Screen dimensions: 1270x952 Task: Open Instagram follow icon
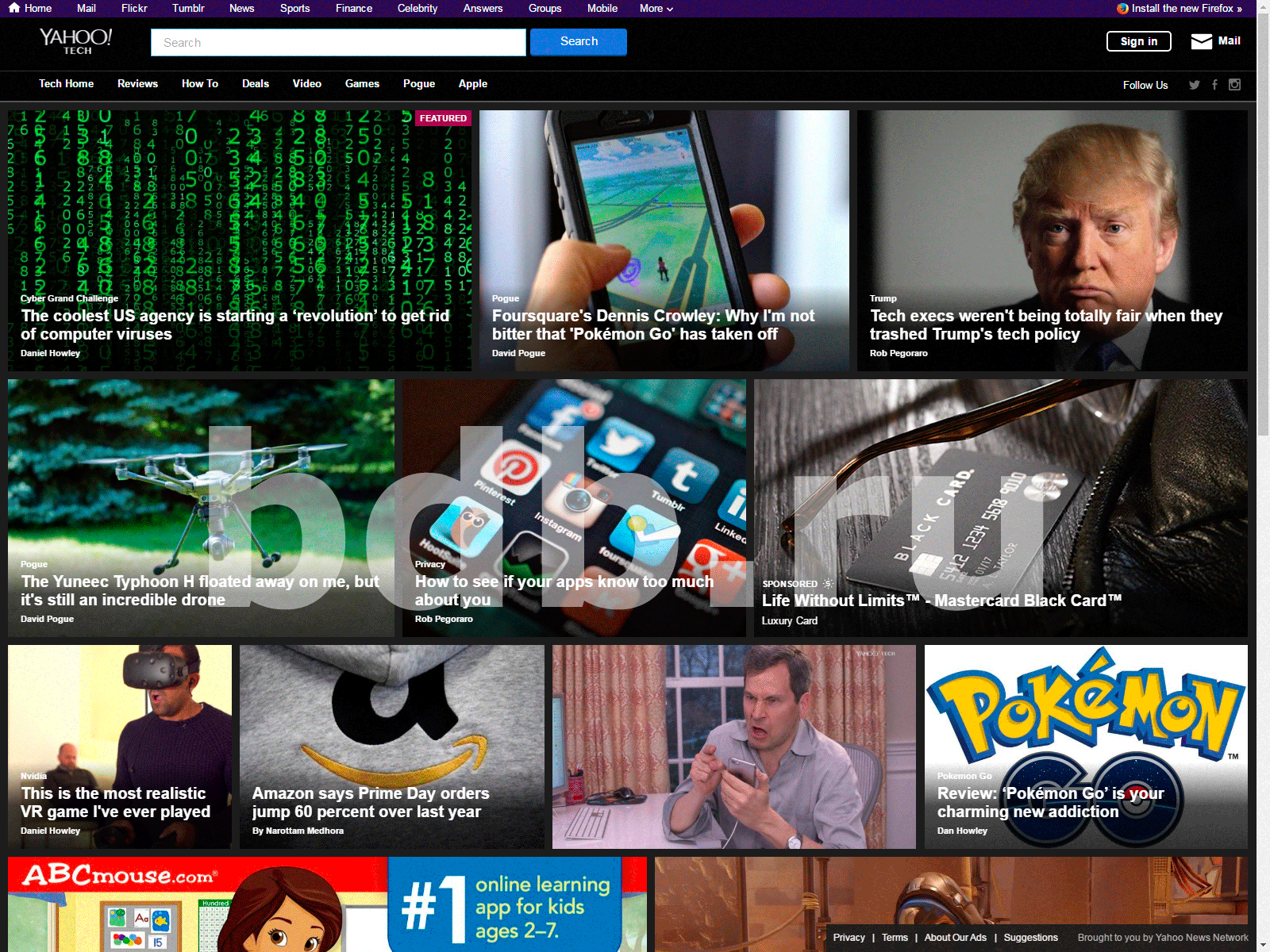click(x=1234, y=85)
